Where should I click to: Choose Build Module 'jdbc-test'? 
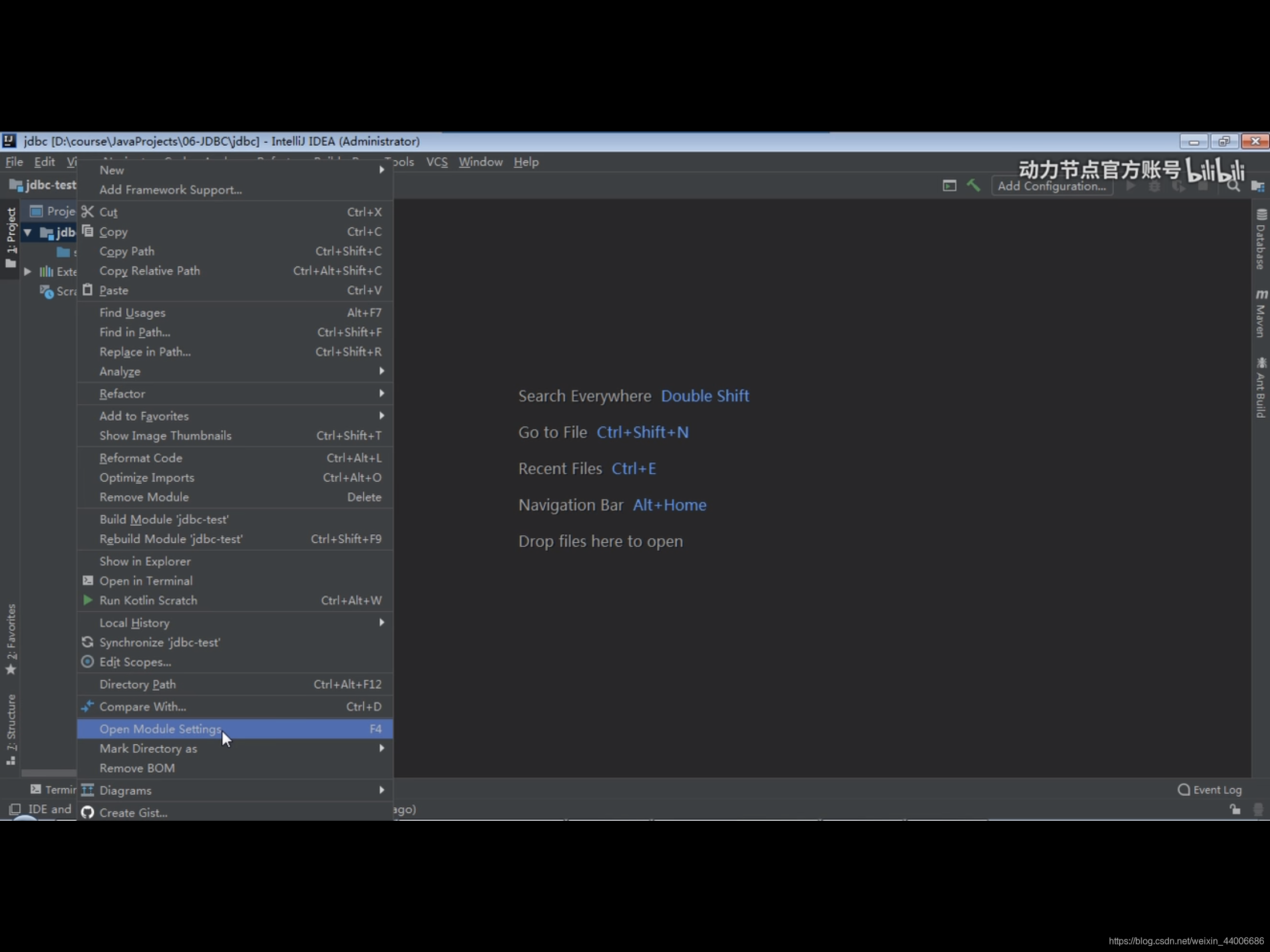(235, 519)
